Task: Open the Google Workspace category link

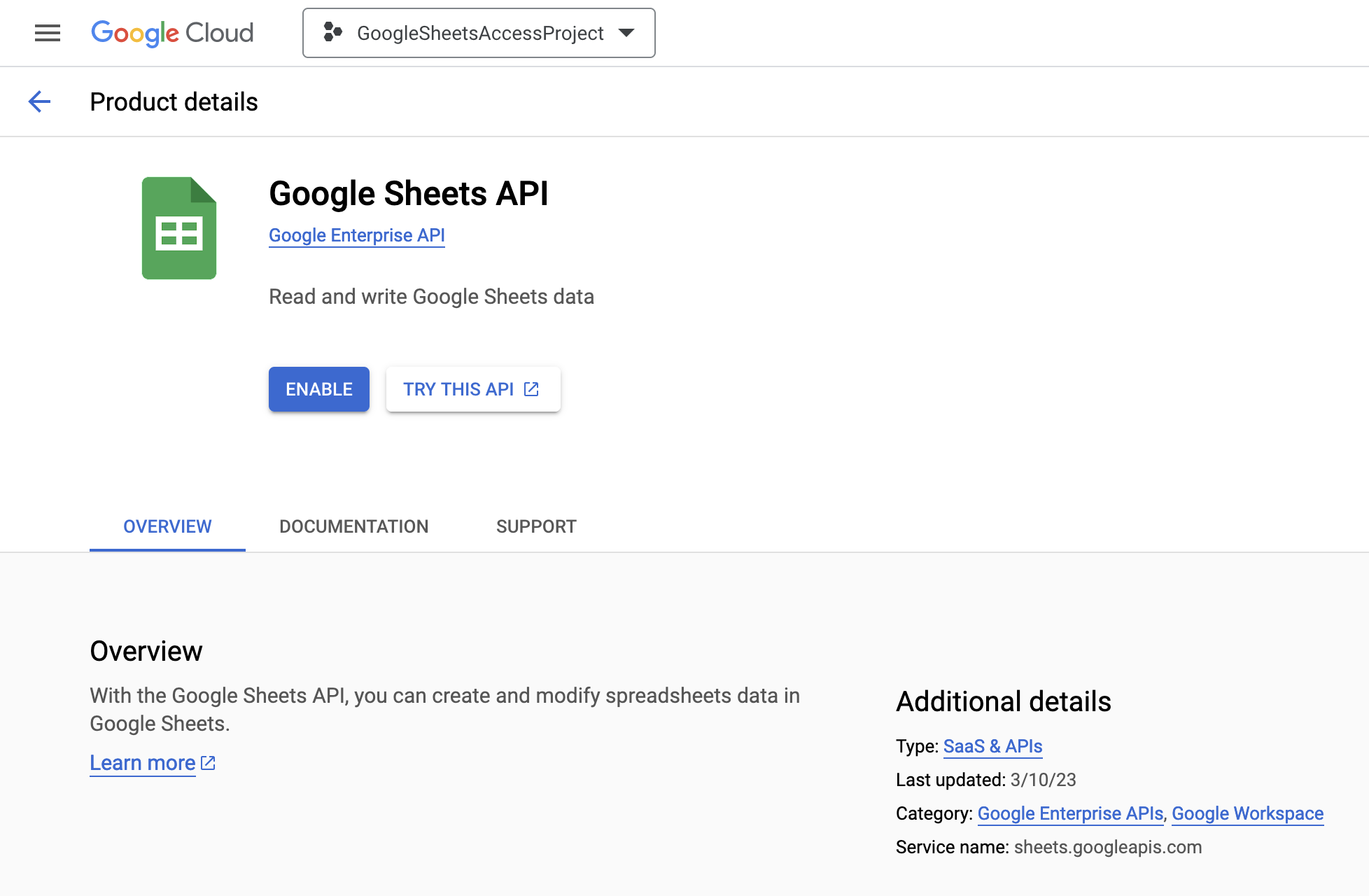Action: point(1247,813)
